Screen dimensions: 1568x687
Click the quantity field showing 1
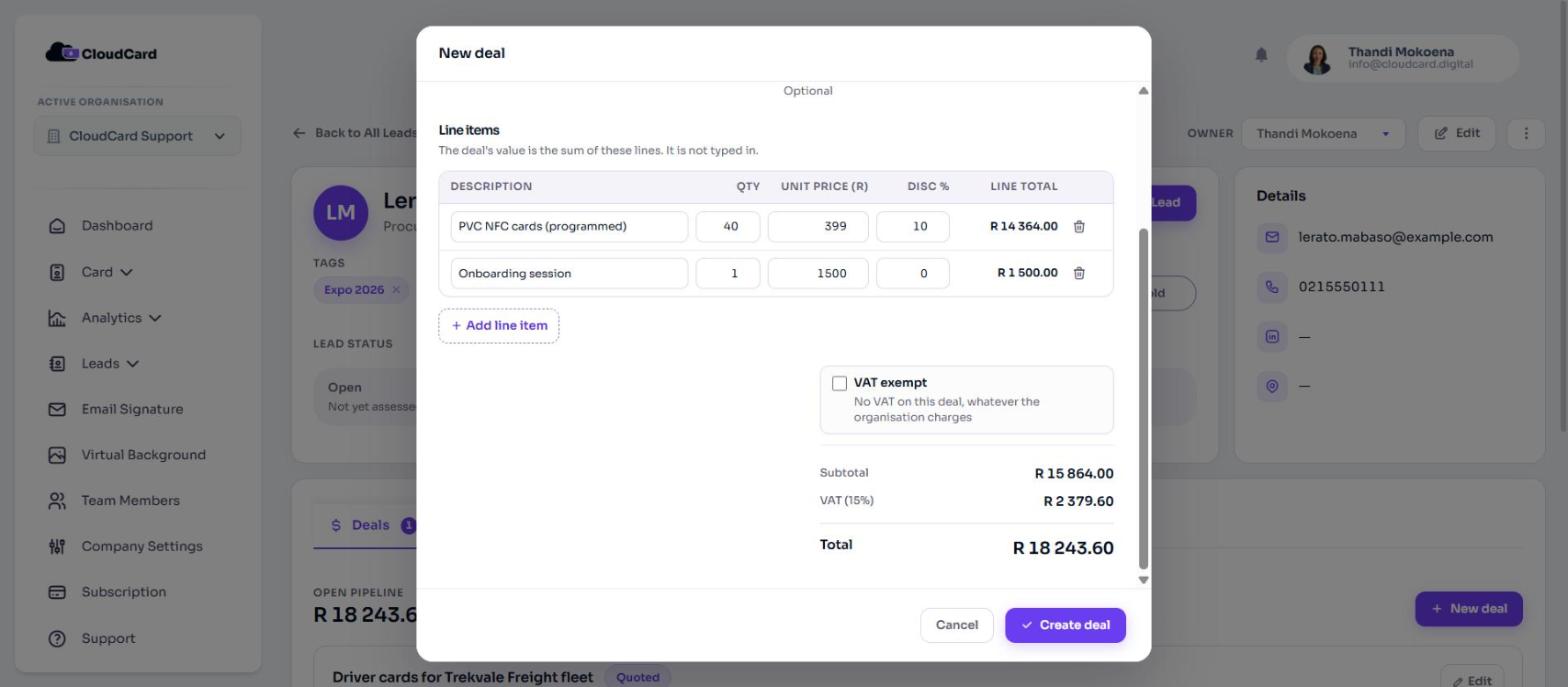tap(728, 273)
